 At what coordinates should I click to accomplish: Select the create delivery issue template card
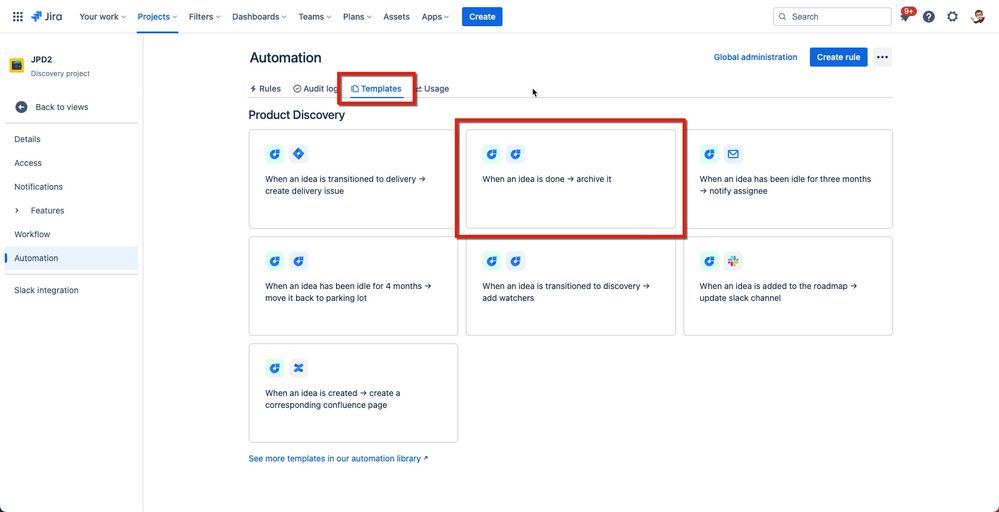pyautogui.click(x=353, y=179)
